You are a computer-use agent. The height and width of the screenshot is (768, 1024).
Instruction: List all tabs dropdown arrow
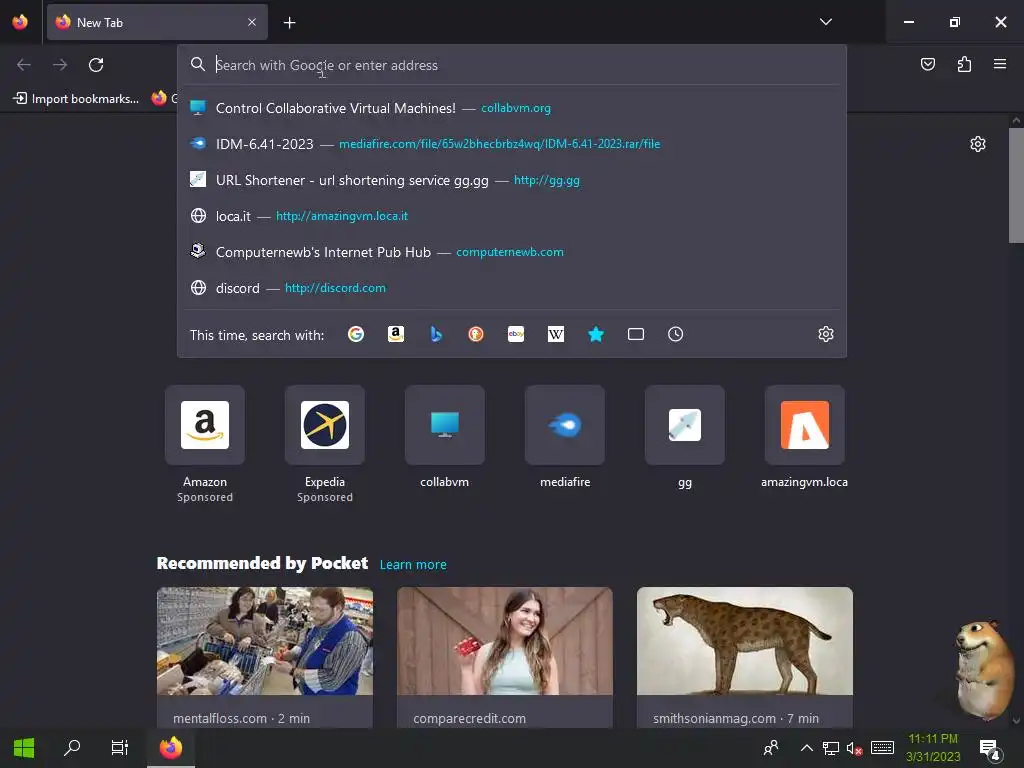click(825, 22)
